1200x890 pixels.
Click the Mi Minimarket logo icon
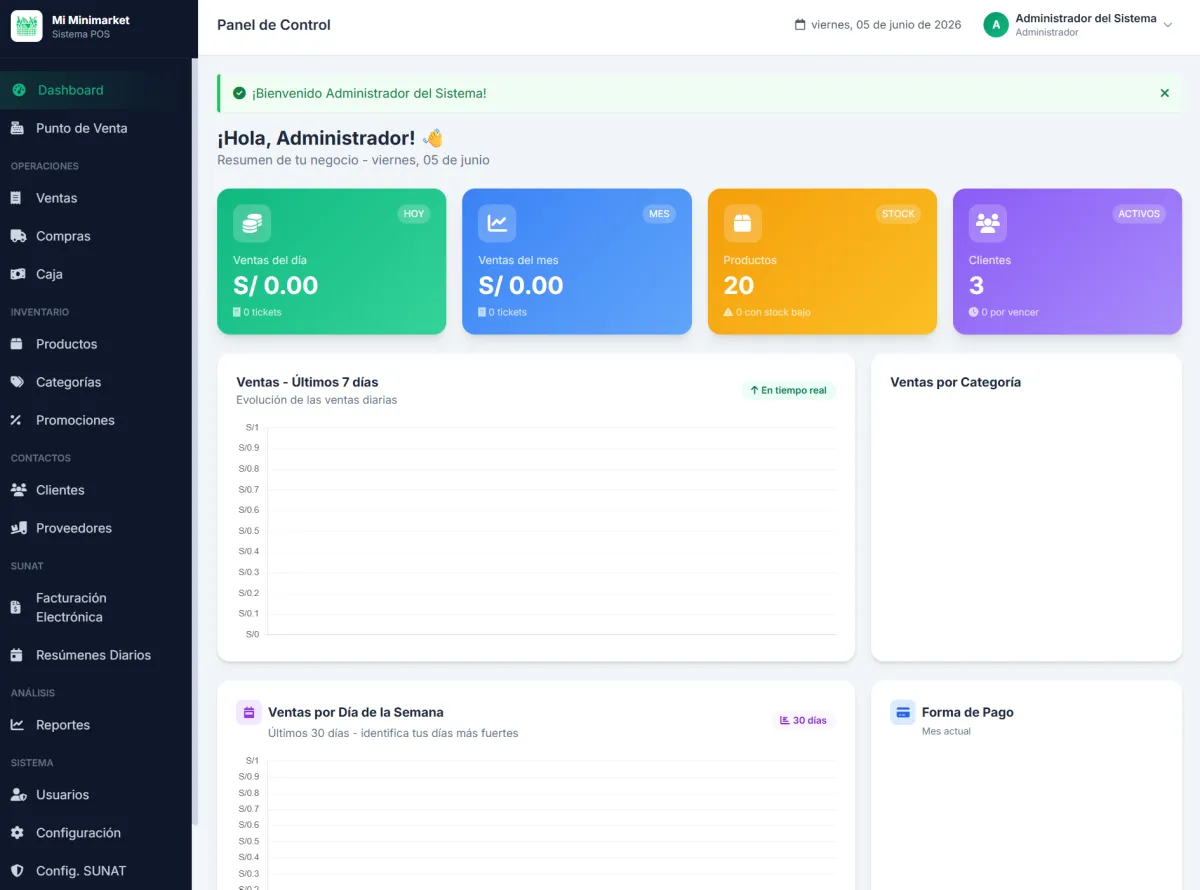click(26, 26)
